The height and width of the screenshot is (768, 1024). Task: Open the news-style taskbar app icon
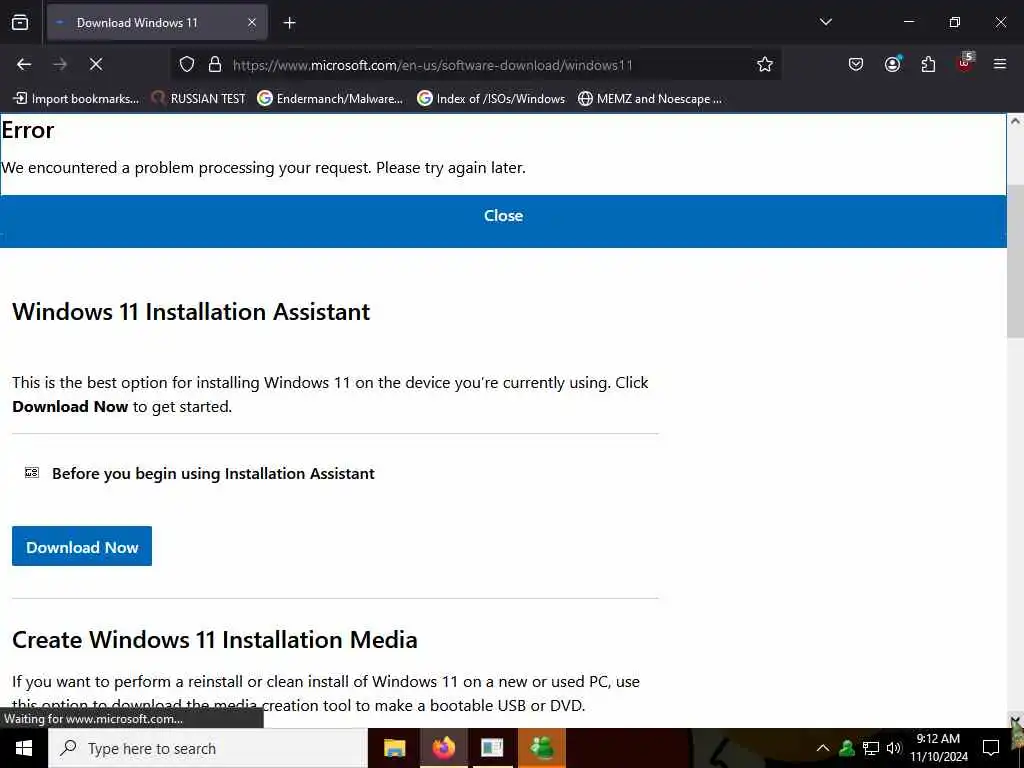pyautogui.click(x=492, y=748)
